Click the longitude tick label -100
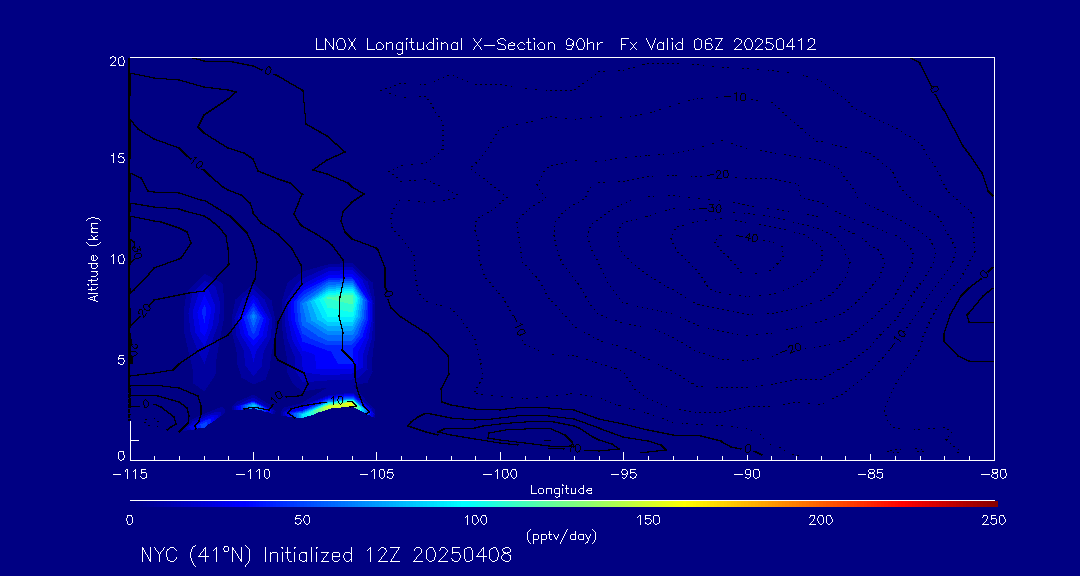This screenshot has width=1080, height=576. pos(499,475)
